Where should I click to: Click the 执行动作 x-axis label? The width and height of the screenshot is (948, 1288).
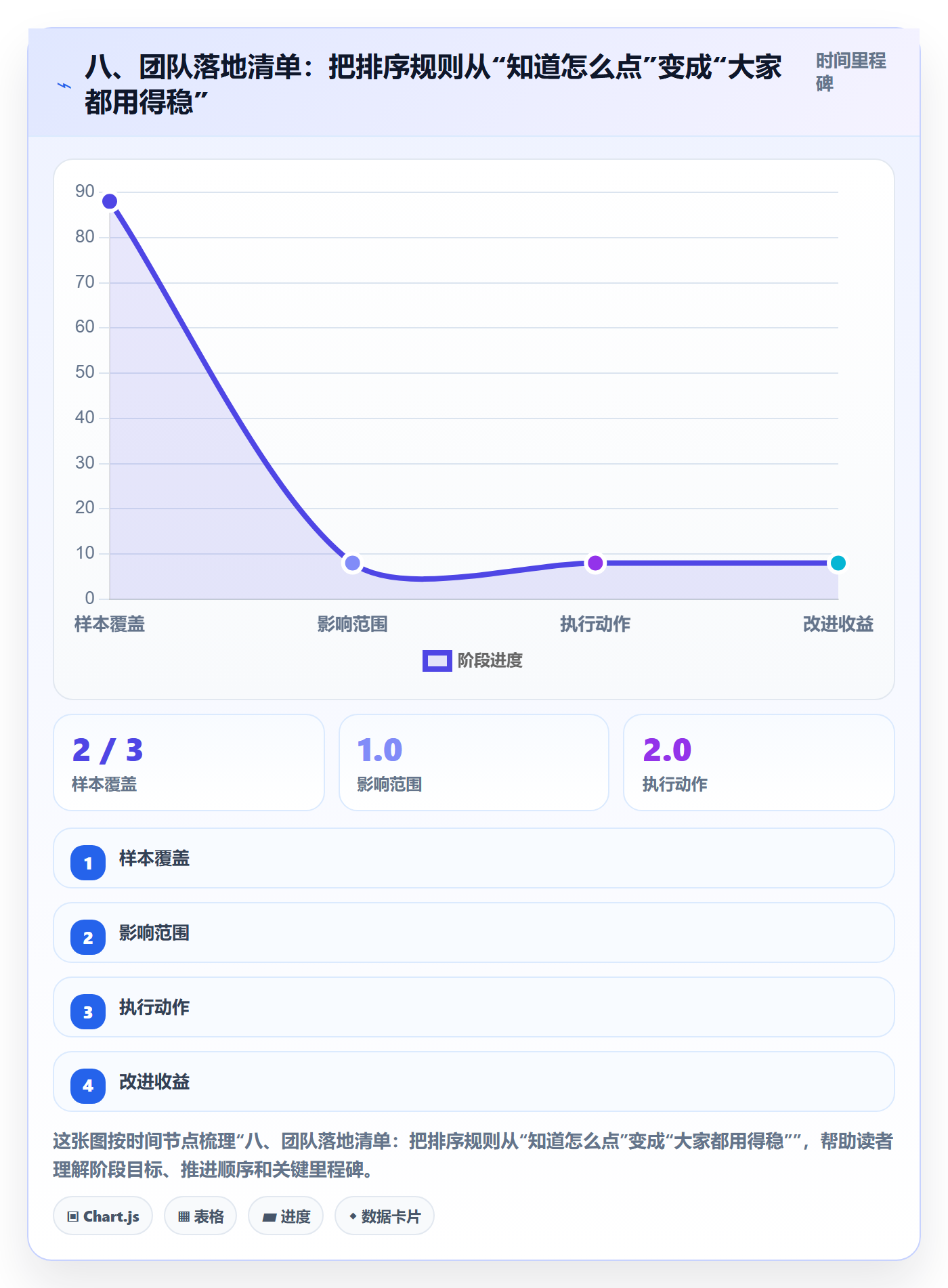pos(595,624)
